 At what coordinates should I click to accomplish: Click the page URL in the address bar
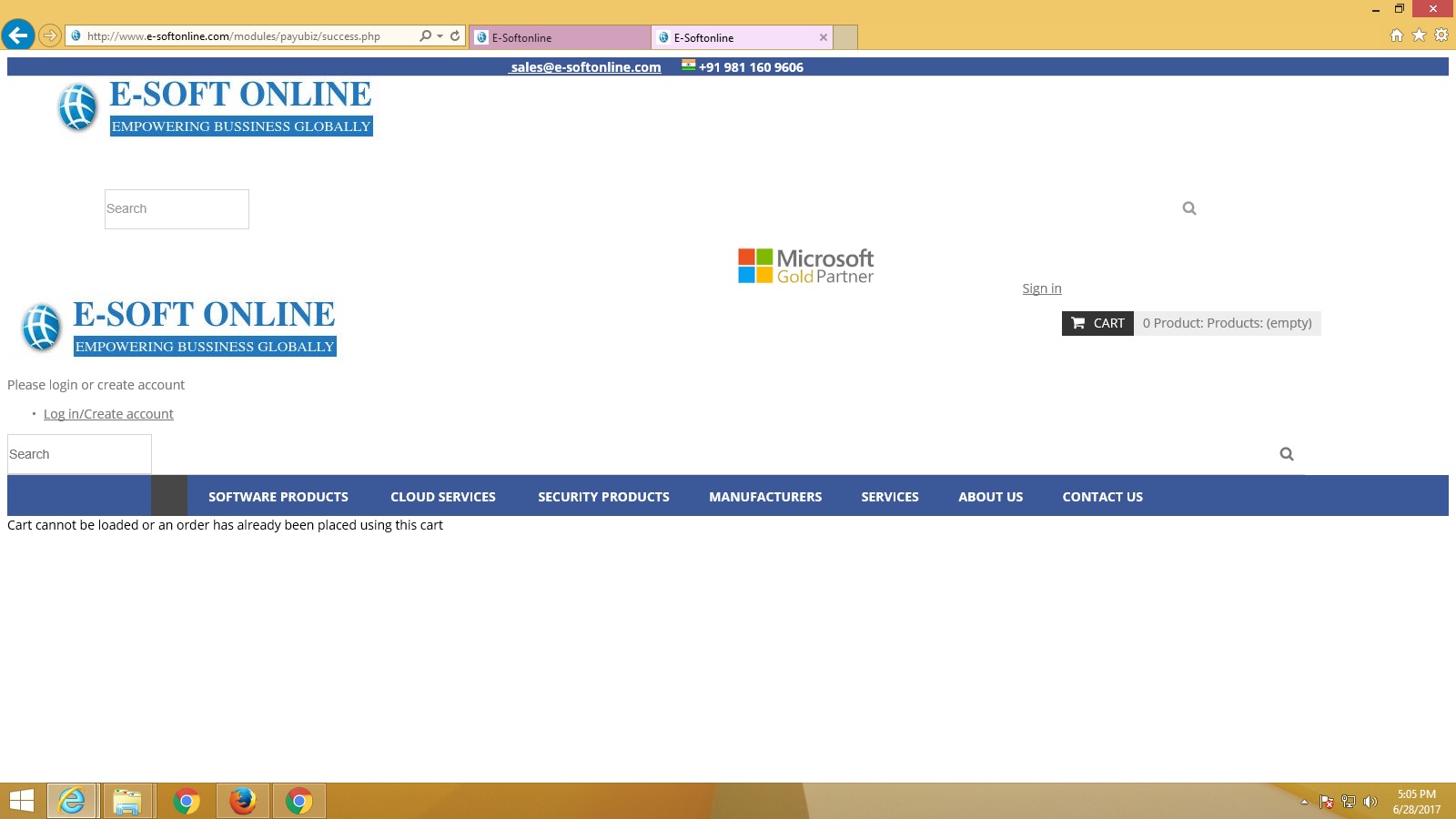tap(234, 36)
